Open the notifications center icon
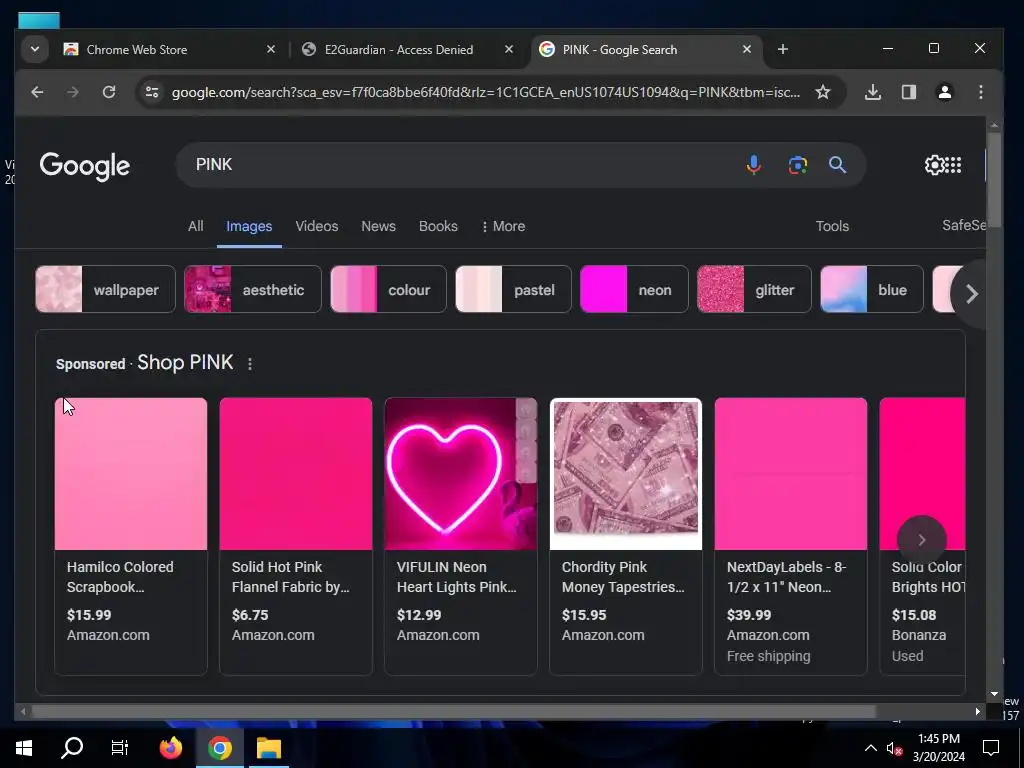The height and width of the screenshot is (768, 1024). pyautogui.click(x=991, y=748)
